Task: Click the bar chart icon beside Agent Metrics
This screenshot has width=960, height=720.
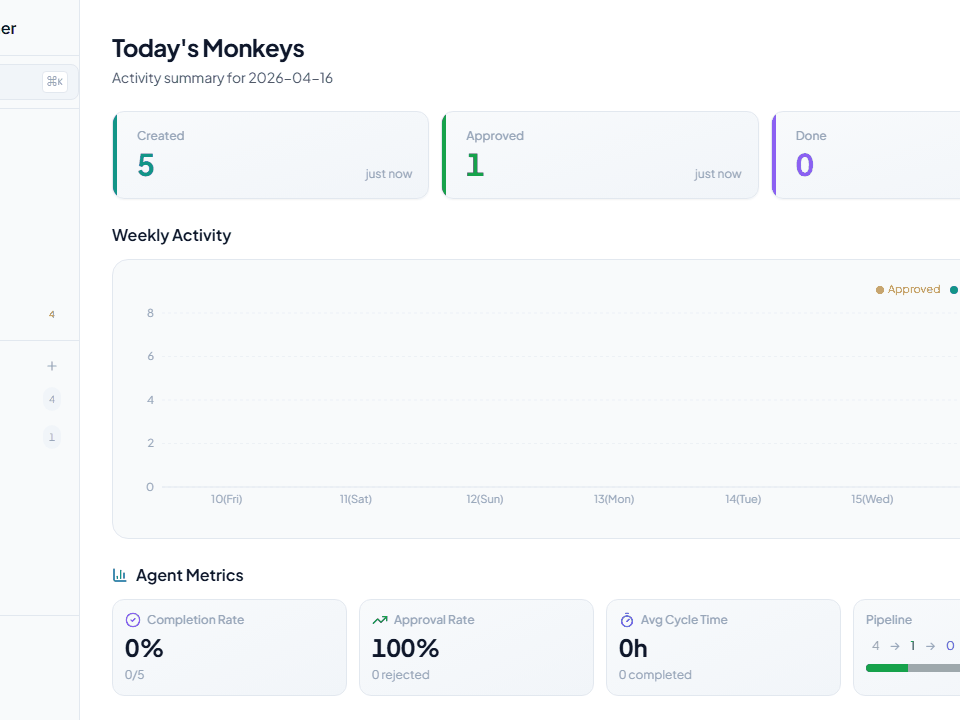Action: click(x=119, y=575)
